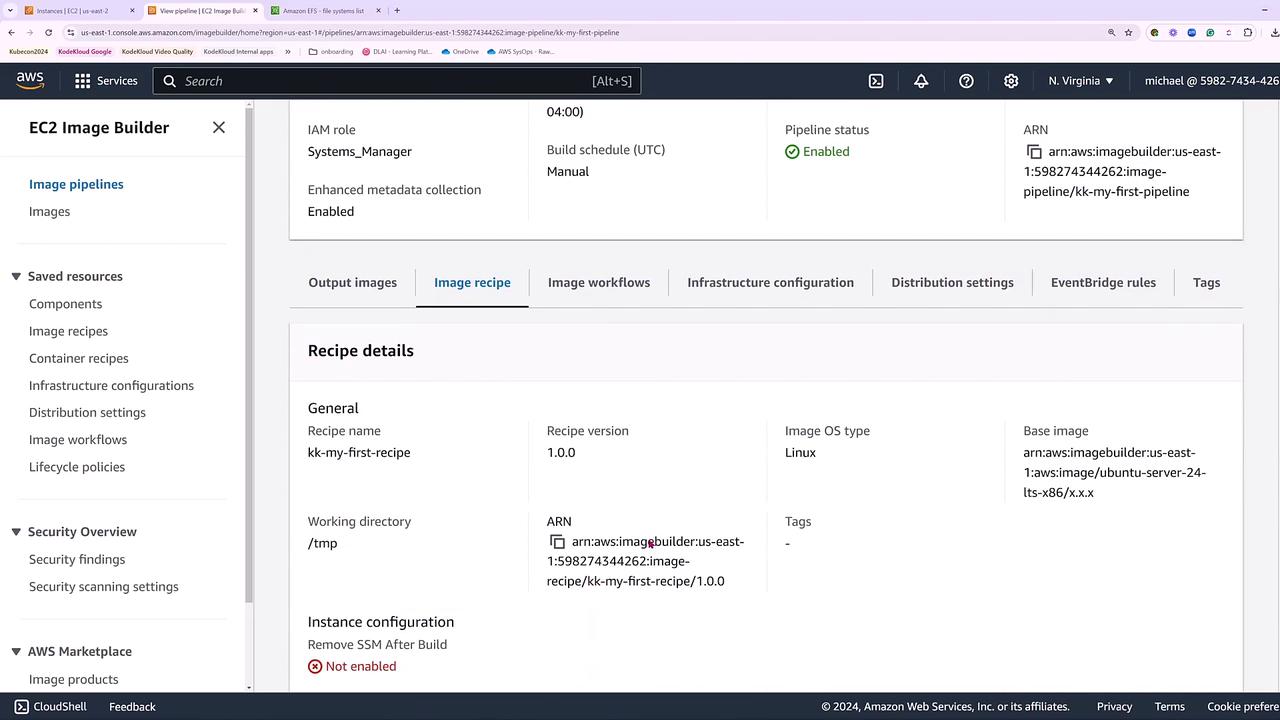Open the KodeKloud Google bookmark
This screenshot has width=1280, height=720.
85,51
